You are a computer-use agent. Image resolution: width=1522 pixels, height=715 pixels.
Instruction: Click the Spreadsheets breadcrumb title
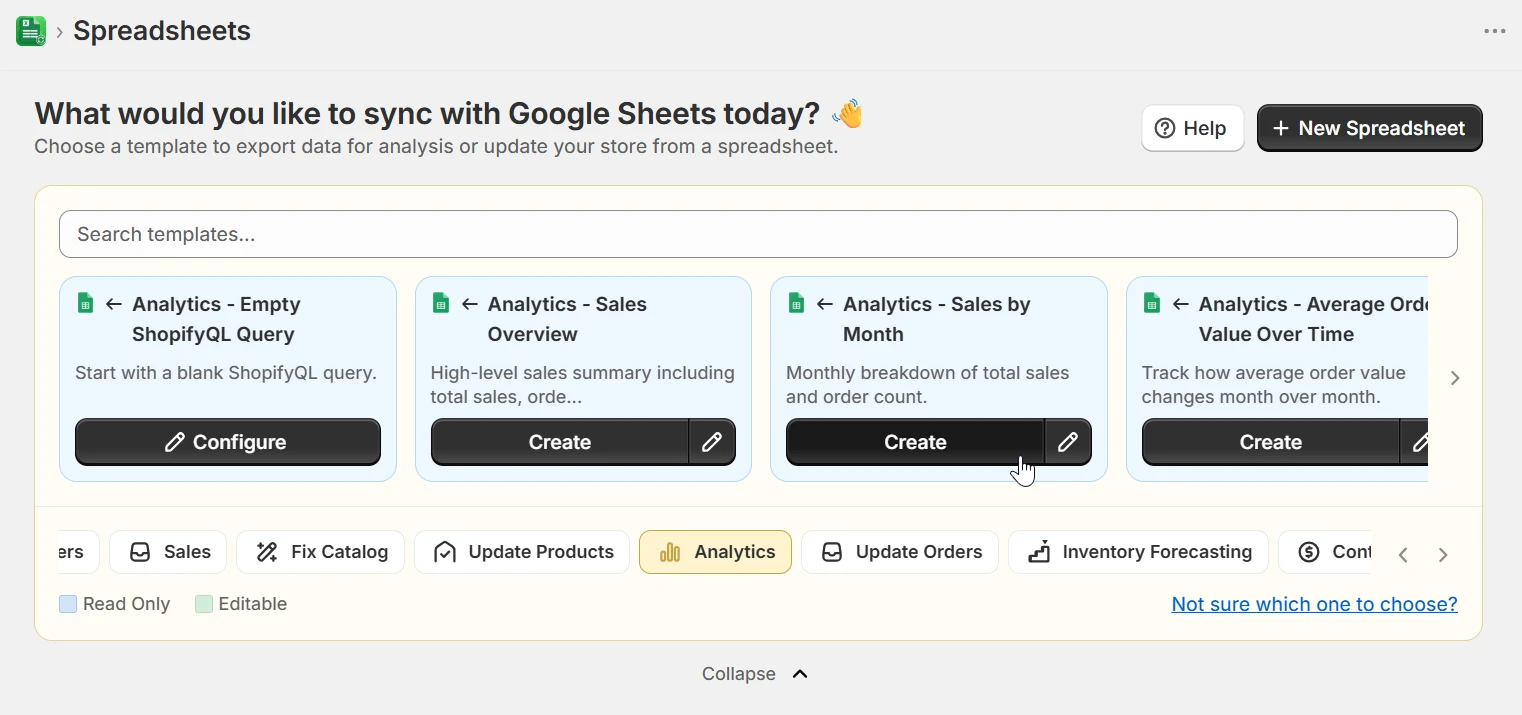pyautogui.click(x=162, y=31)
